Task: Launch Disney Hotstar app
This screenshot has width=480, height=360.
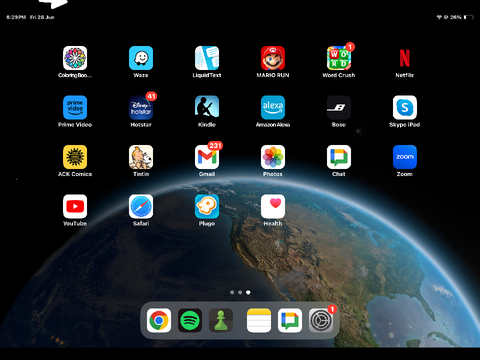Action: pyautogui.click(x=141, y=107)
